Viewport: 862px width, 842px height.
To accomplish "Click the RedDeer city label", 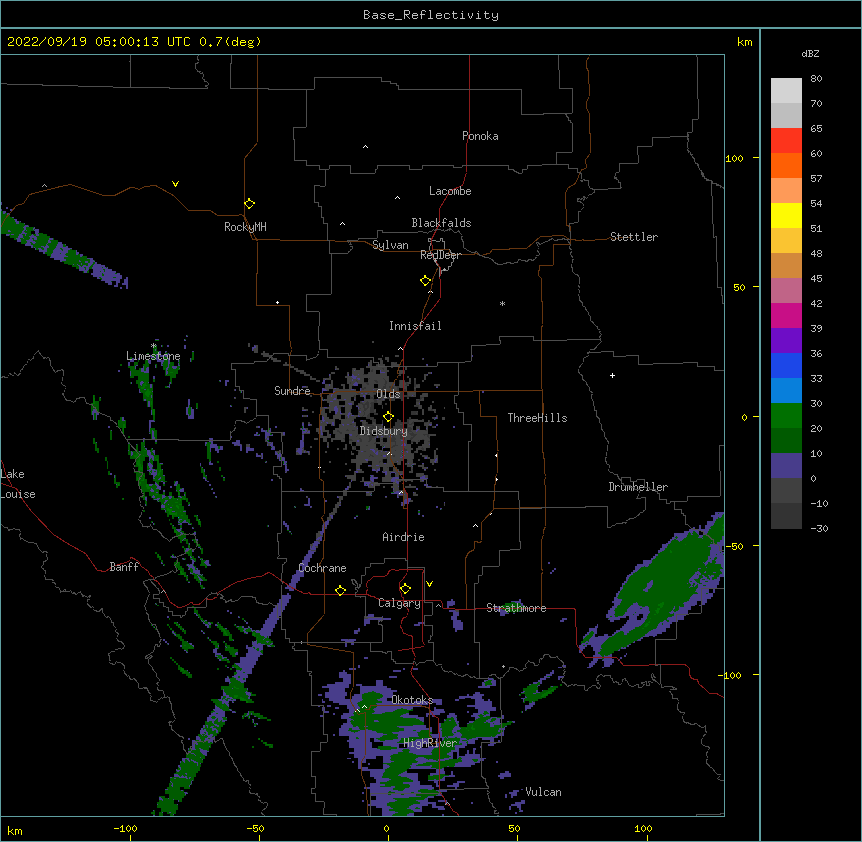I will pyautogui.click(x=440, y=255).
